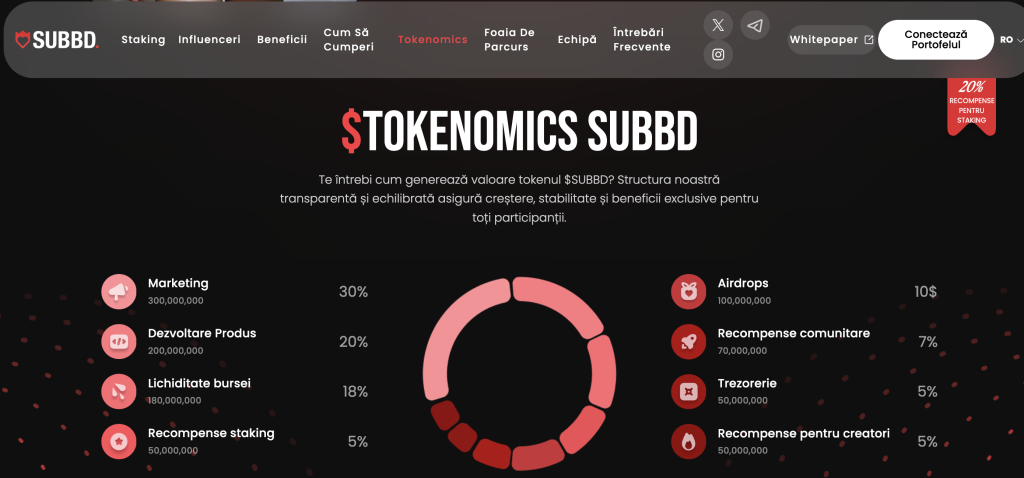Open the X (Twitter) social icon
Image resolution: width=1024 pixels, height=478 pixels.
click(x=718, y=25)
